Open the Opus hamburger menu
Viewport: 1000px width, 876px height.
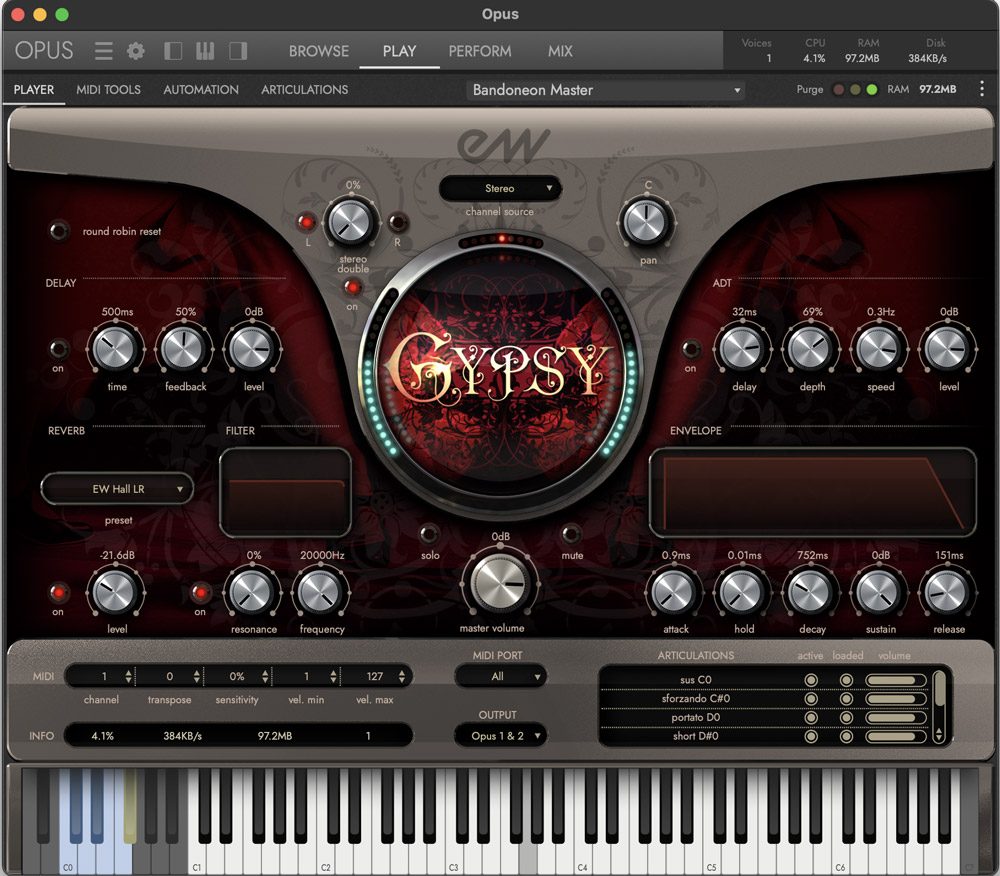pyautogui.click(x=103, y=50)
